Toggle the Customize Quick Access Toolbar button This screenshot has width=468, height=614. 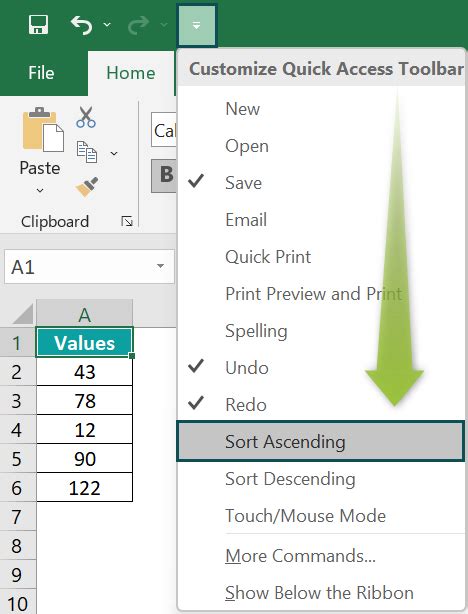point(197,25)
